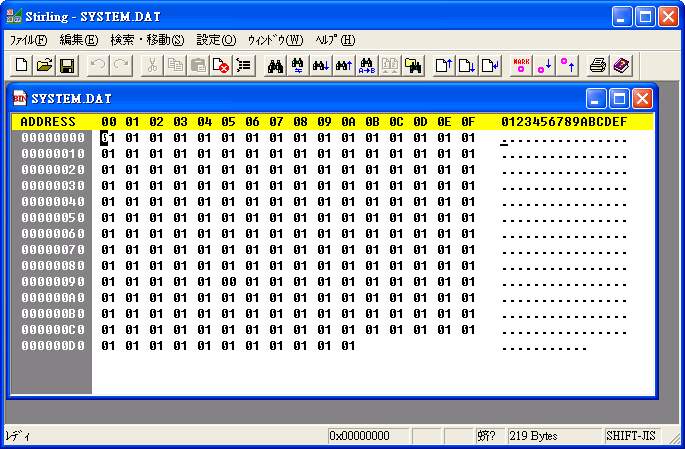This screenshot has width=685, height=449.
Task: Click the 0x00000000 offset status field
Action: pyautogui.click(x=366, y=437)
